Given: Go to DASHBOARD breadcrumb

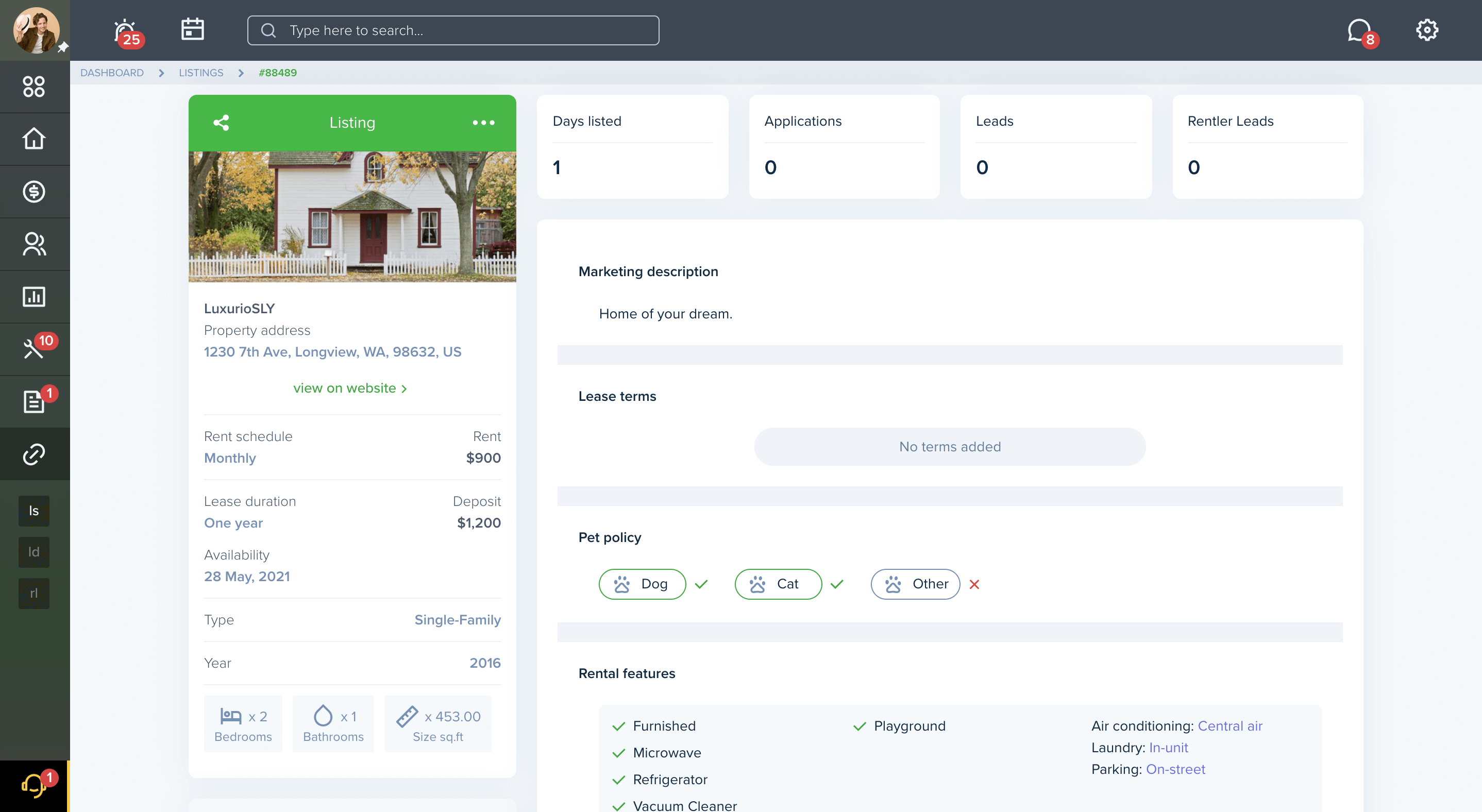Looking at the screenshot, I should tap(112, 73).
